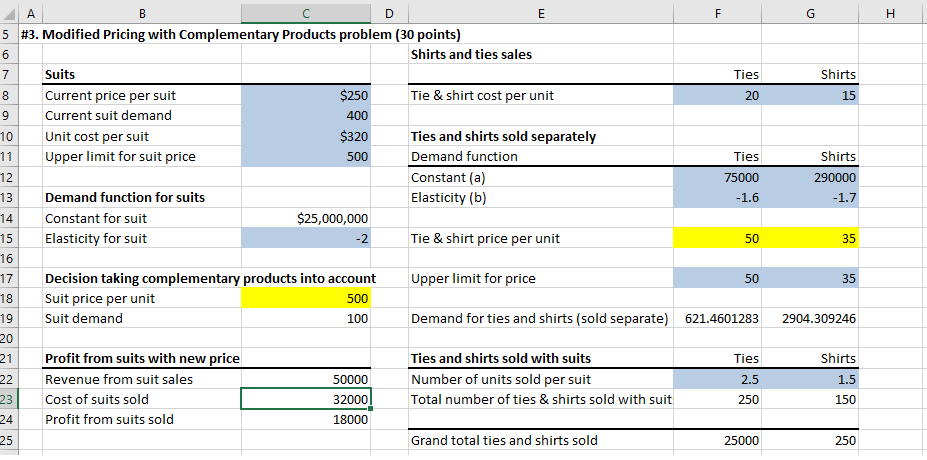Click 'Demand function for suits' heading
Viewport: 927px width, 460px height.
[125, 197]
